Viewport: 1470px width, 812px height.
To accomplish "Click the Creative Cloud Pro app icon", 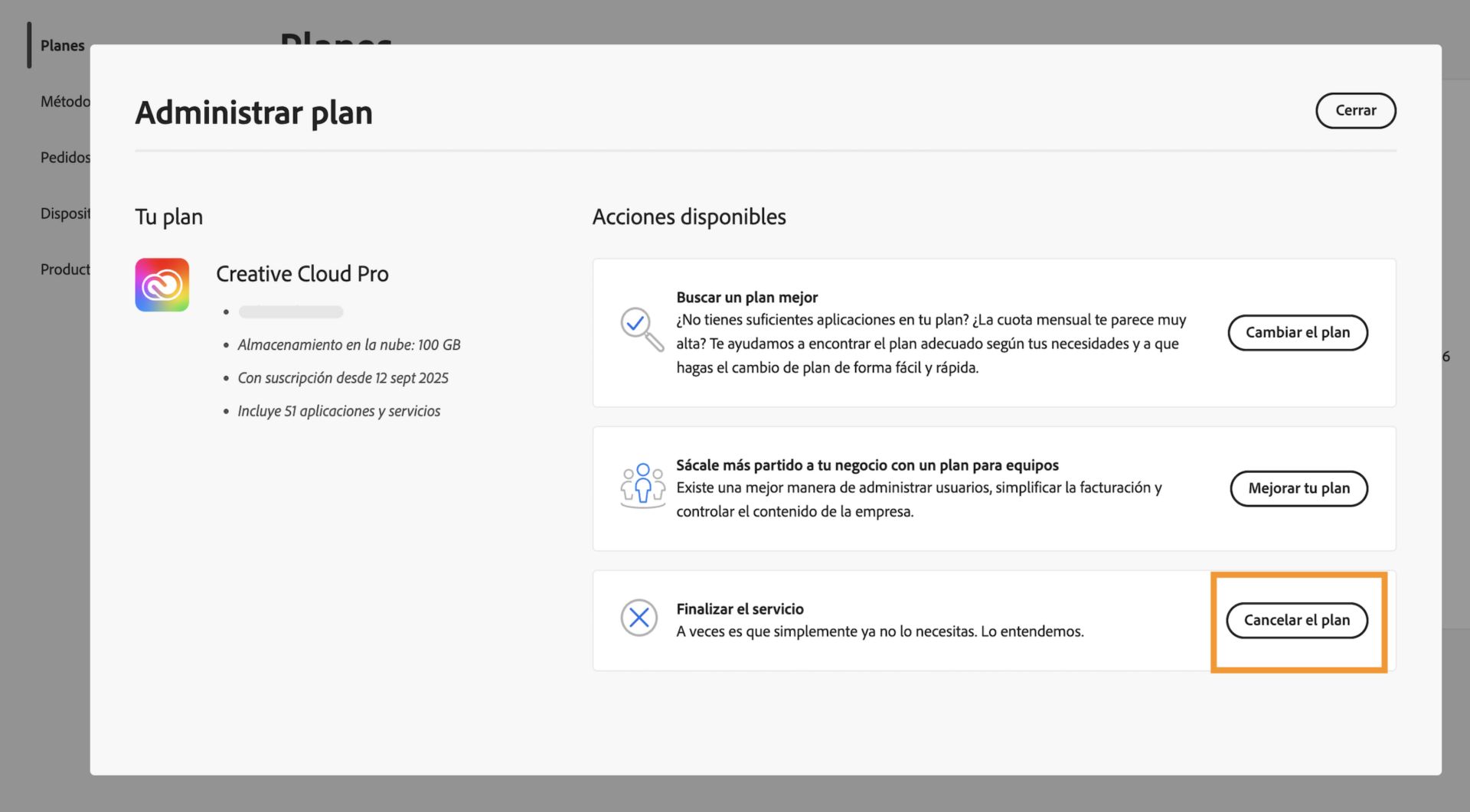I will click(162, 285).
